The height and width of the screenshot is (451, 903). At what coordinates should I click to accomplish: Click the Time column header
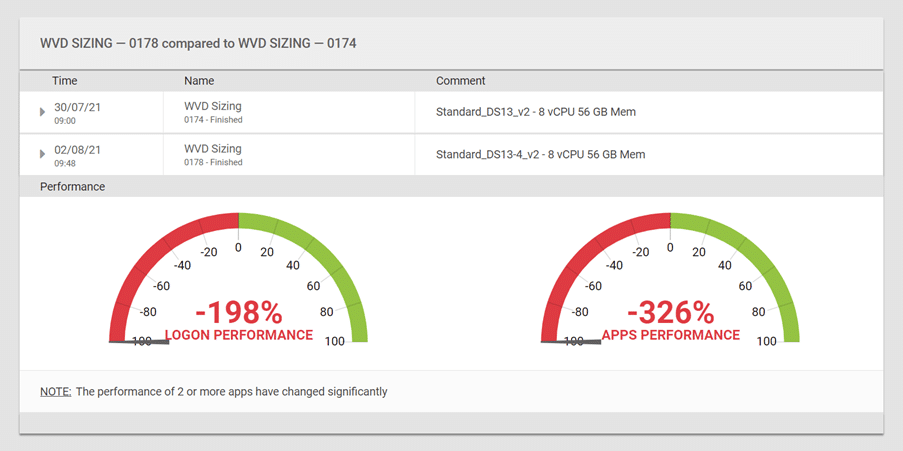(x=64, y=81)
